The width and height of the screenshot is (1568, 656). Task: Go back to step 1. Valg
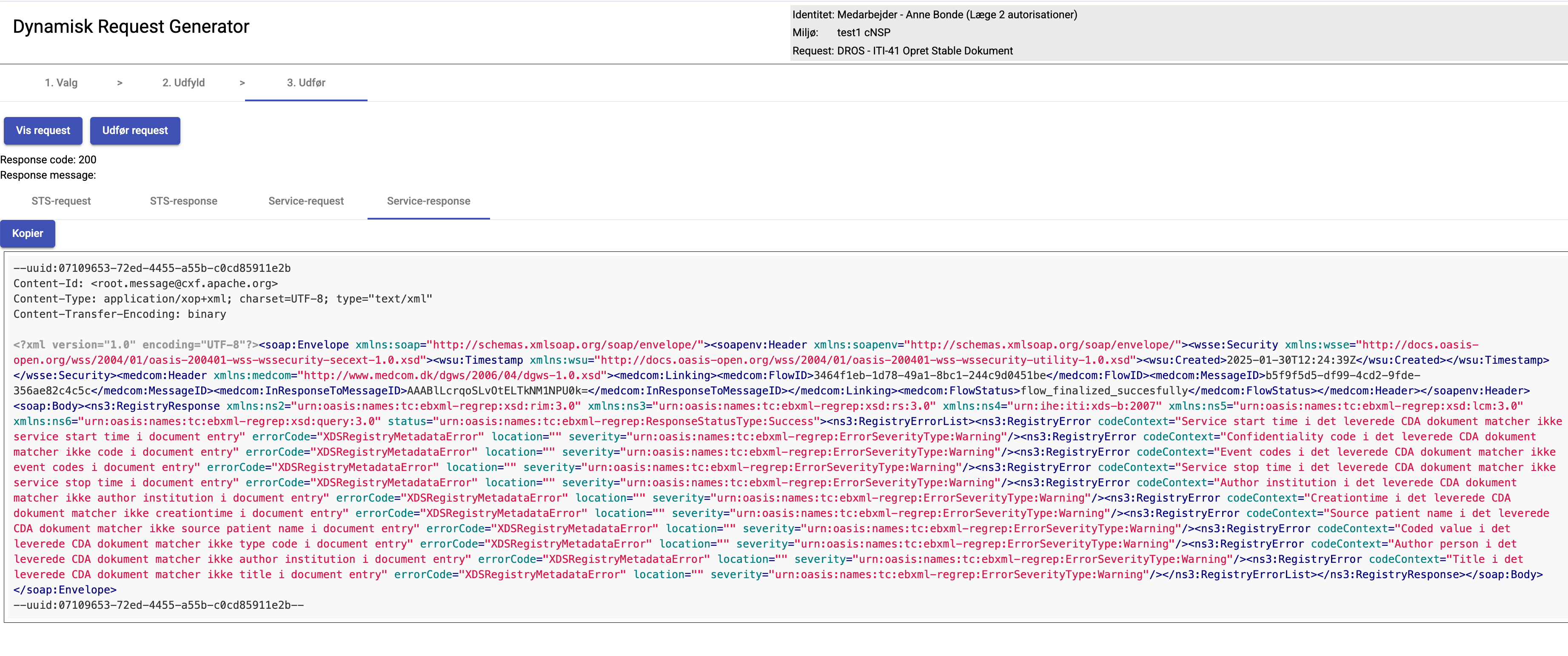[61, 83]
